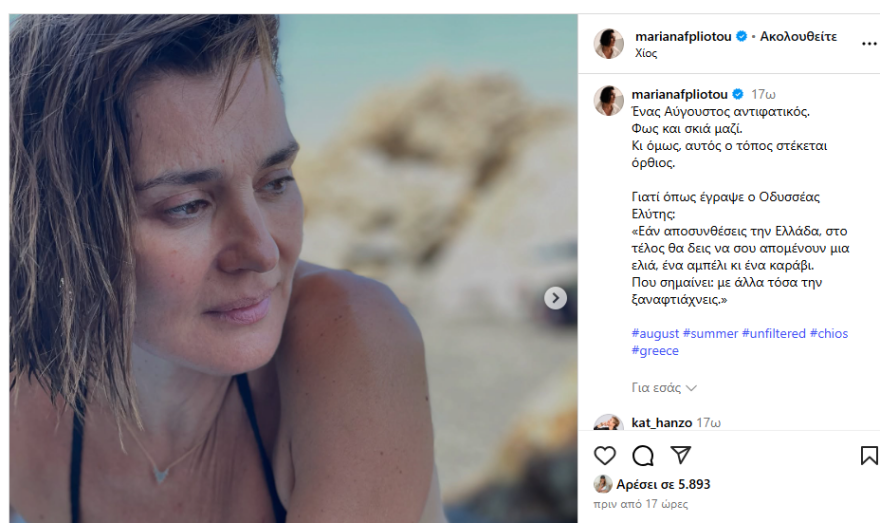Click the post timestamp πριν από 17 ώρες
The width and height of the screenshot is (880, 523).
pyautogui.click(x=640, y=505)
